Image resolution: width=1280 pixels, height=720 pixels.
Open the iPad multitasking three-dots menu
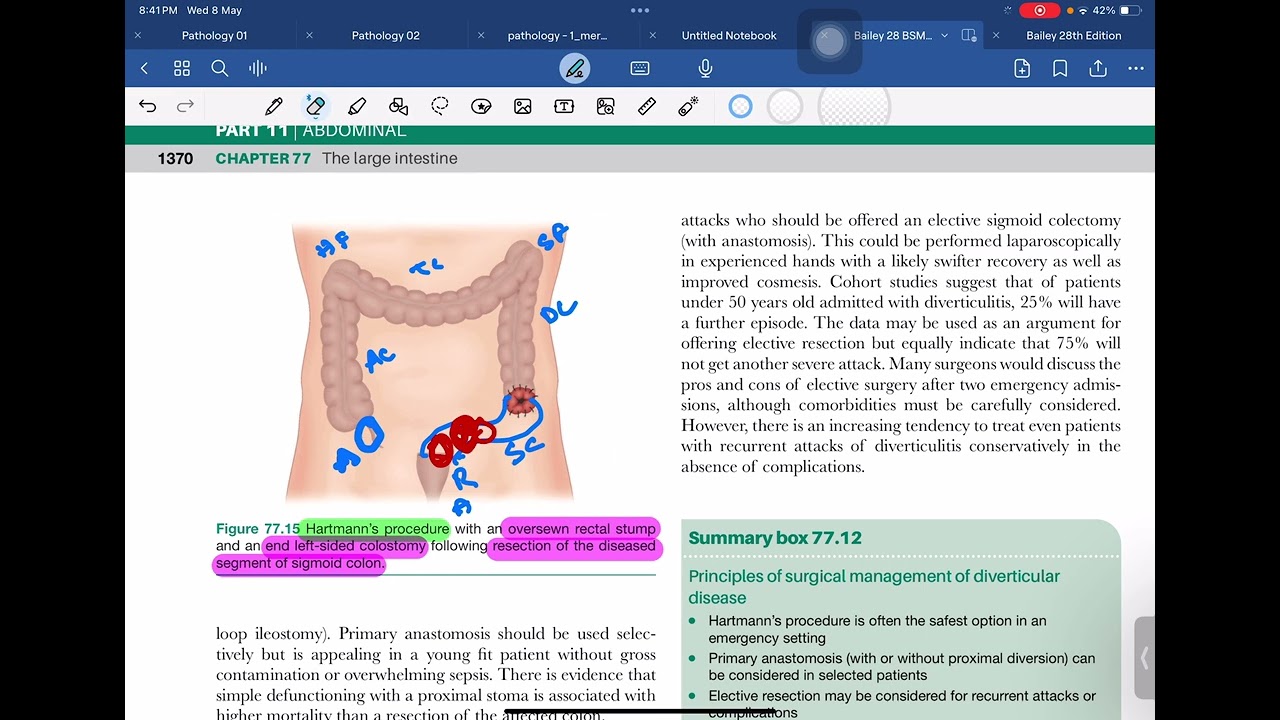point(640,10)
